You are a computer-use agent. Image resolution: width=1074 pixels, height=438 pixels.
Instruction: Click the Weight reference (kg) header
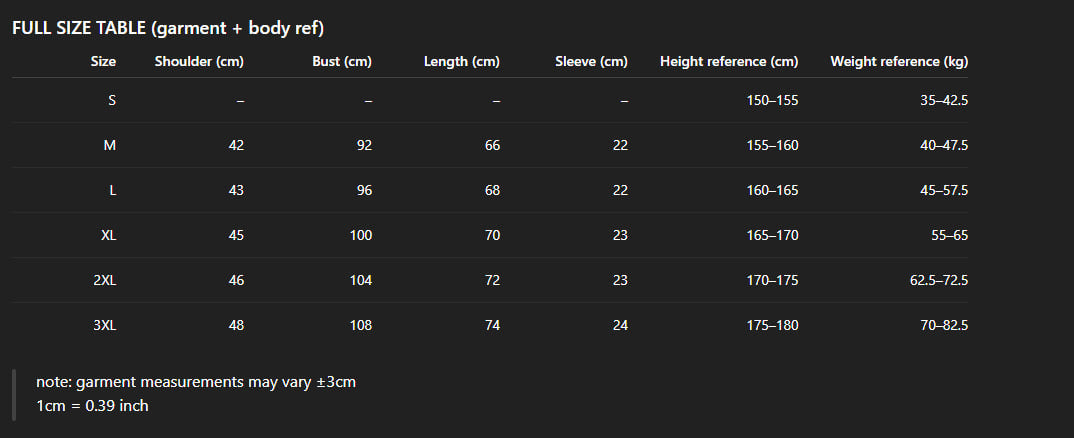pyautogui.click(x=899, y=61)
